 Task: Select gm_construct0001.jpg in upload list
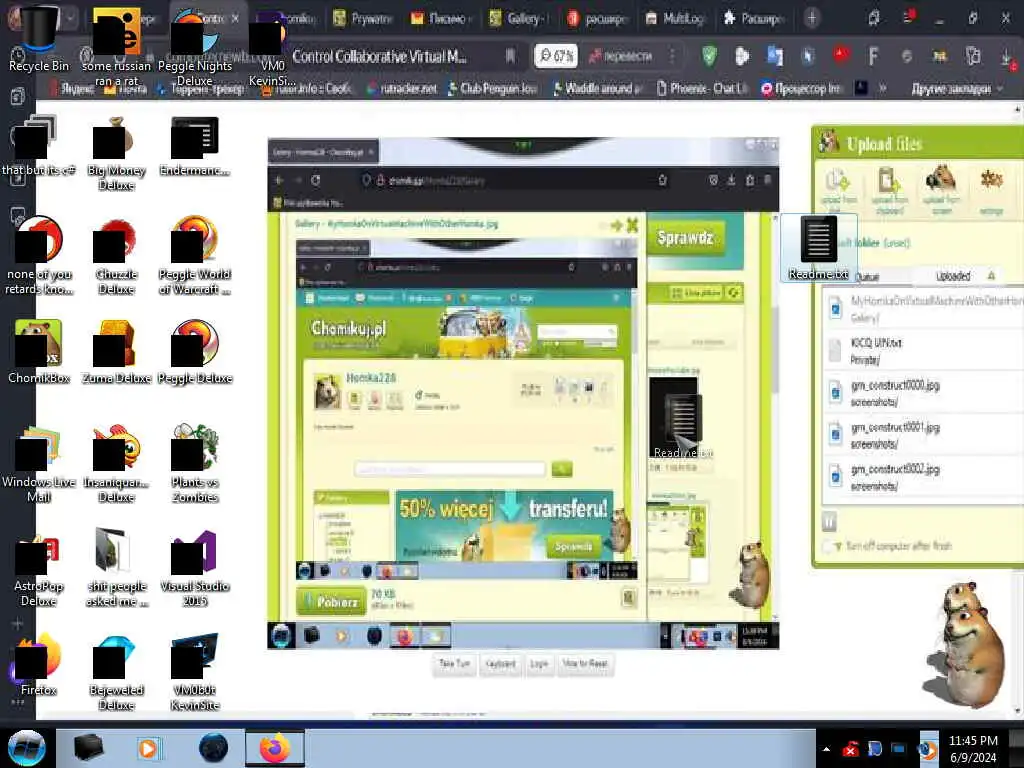(922, 435)
